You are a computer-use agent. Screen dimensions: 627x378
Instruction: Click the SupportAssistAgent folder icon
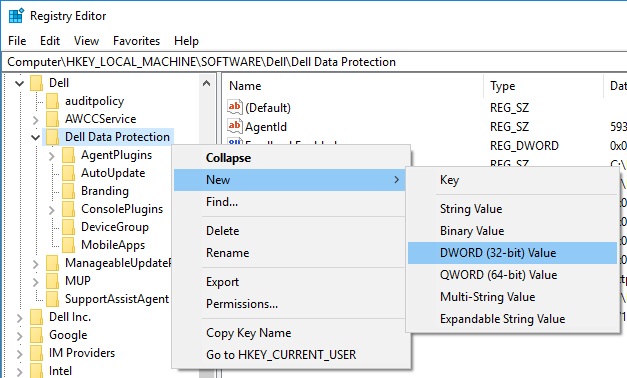point(52,299)
